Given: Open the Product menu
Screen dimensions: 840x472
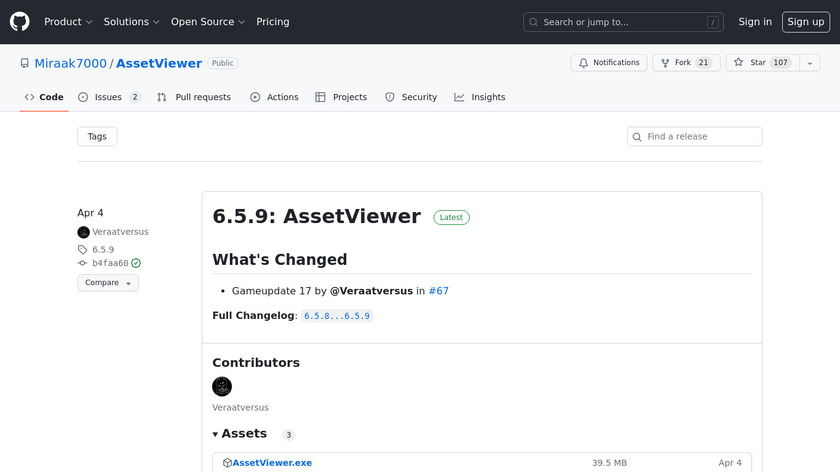Looking at the screenshot, I should coord(68,21).
